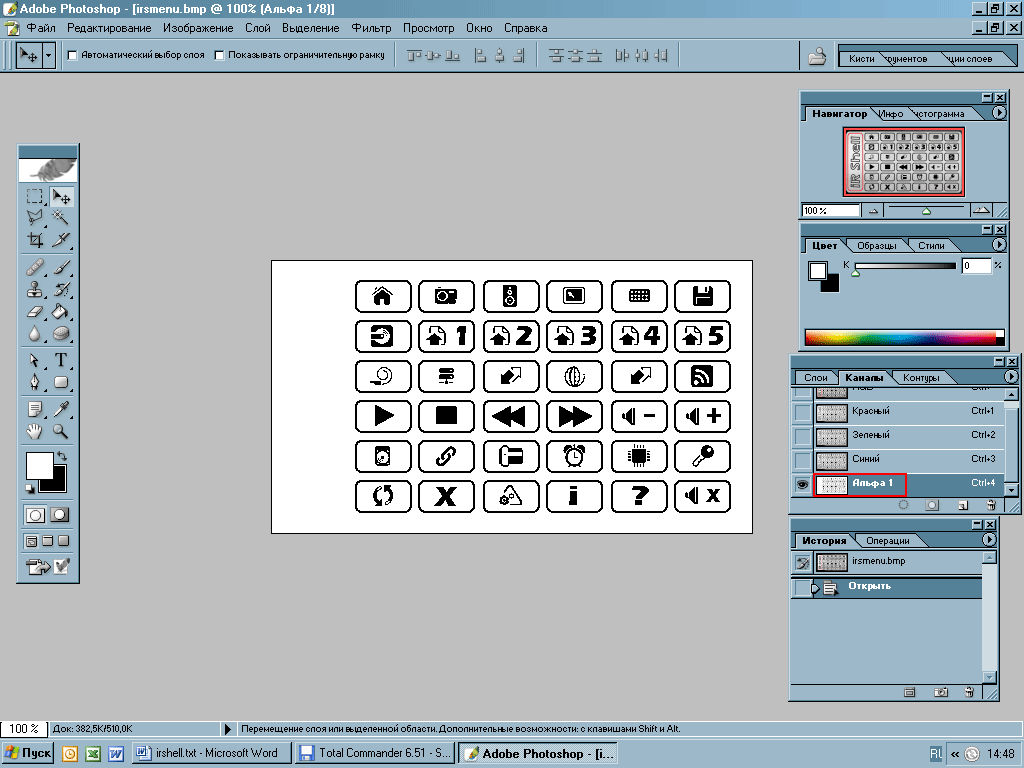Show the Красный channel visibility box

pyautogui.click(x=802, y=411)
